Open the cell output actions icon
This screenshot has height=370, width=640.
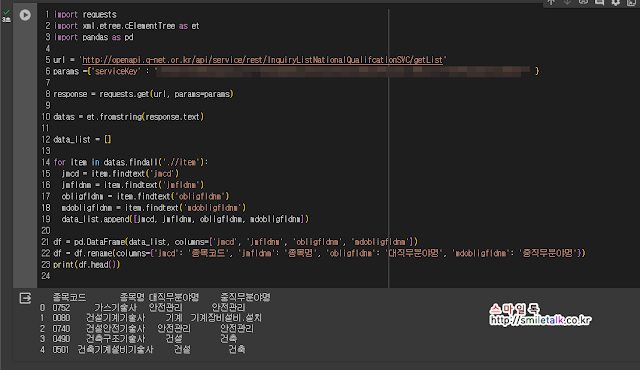pos(25,299)
